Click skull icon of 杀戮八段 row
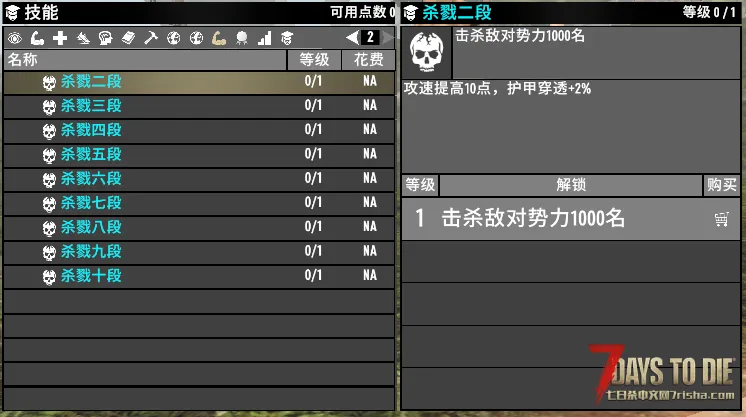Image resolution: width=746 pixels, height=417 pixels. tap(49, 228)
